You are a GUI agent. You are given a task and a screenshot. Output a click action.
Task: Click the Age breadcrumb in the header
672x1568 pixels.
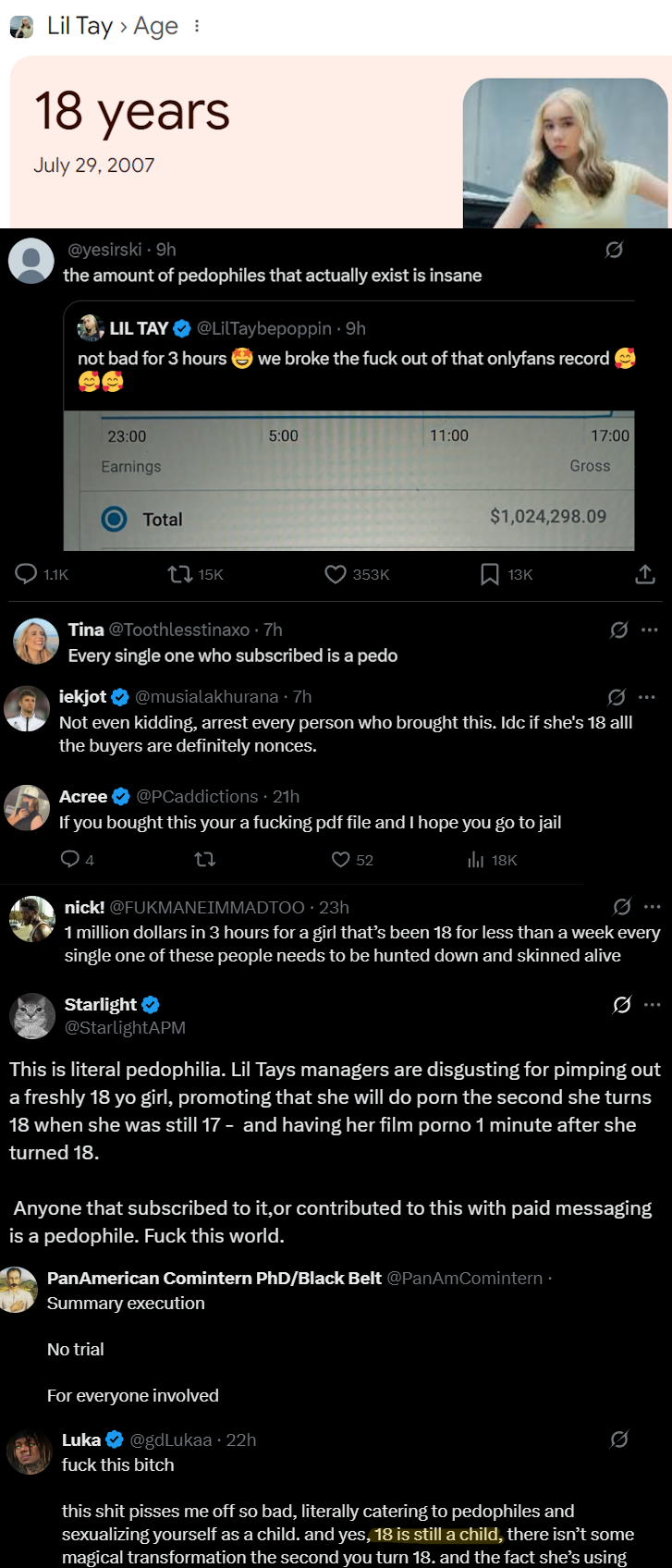[x=155, y=27]
